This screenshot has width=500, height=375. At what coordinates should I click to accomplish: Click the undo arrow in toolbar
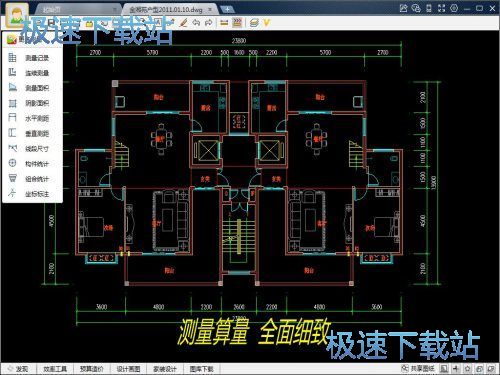(196, 23)
